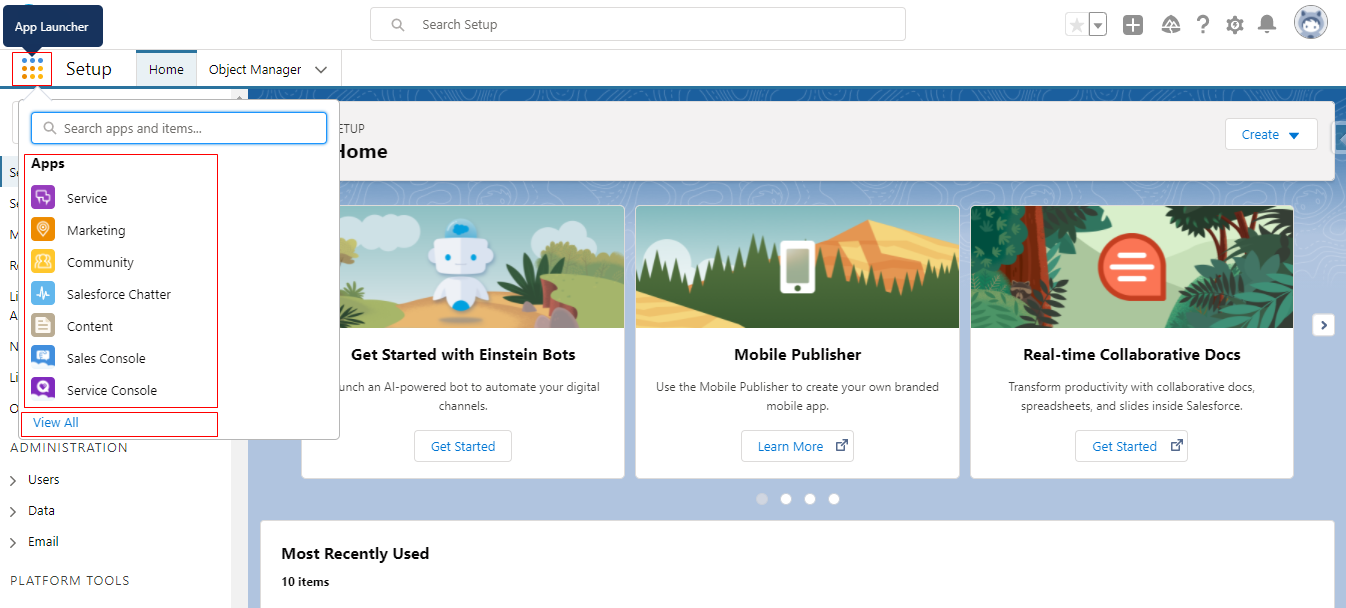The width and height of the screenshot is (1346, 608).
Task: Select the second carousel dot indicator
Action: tap(786, 498)
